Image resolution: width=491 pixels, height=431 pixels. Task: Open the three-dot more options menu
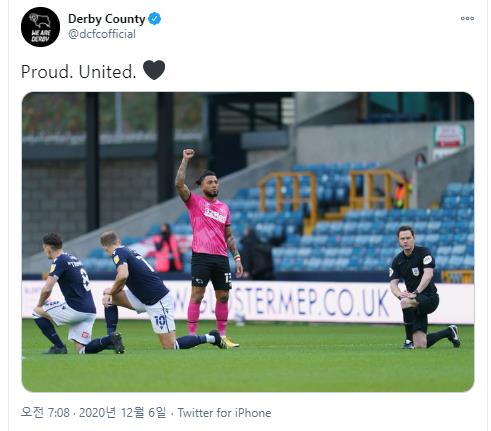[467, 18]
